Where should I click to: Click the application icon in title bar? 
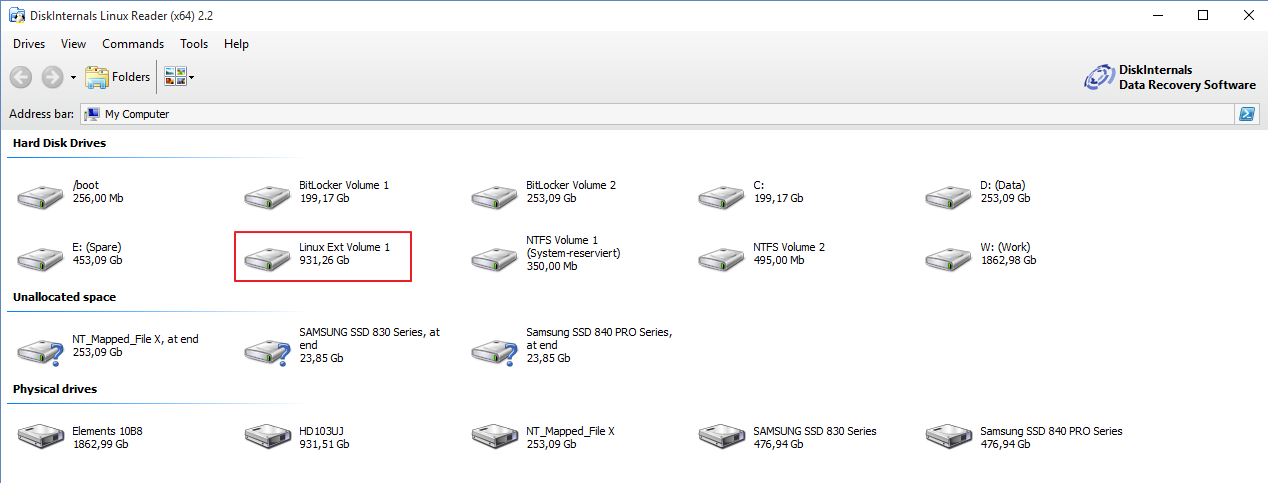(17, 16)
